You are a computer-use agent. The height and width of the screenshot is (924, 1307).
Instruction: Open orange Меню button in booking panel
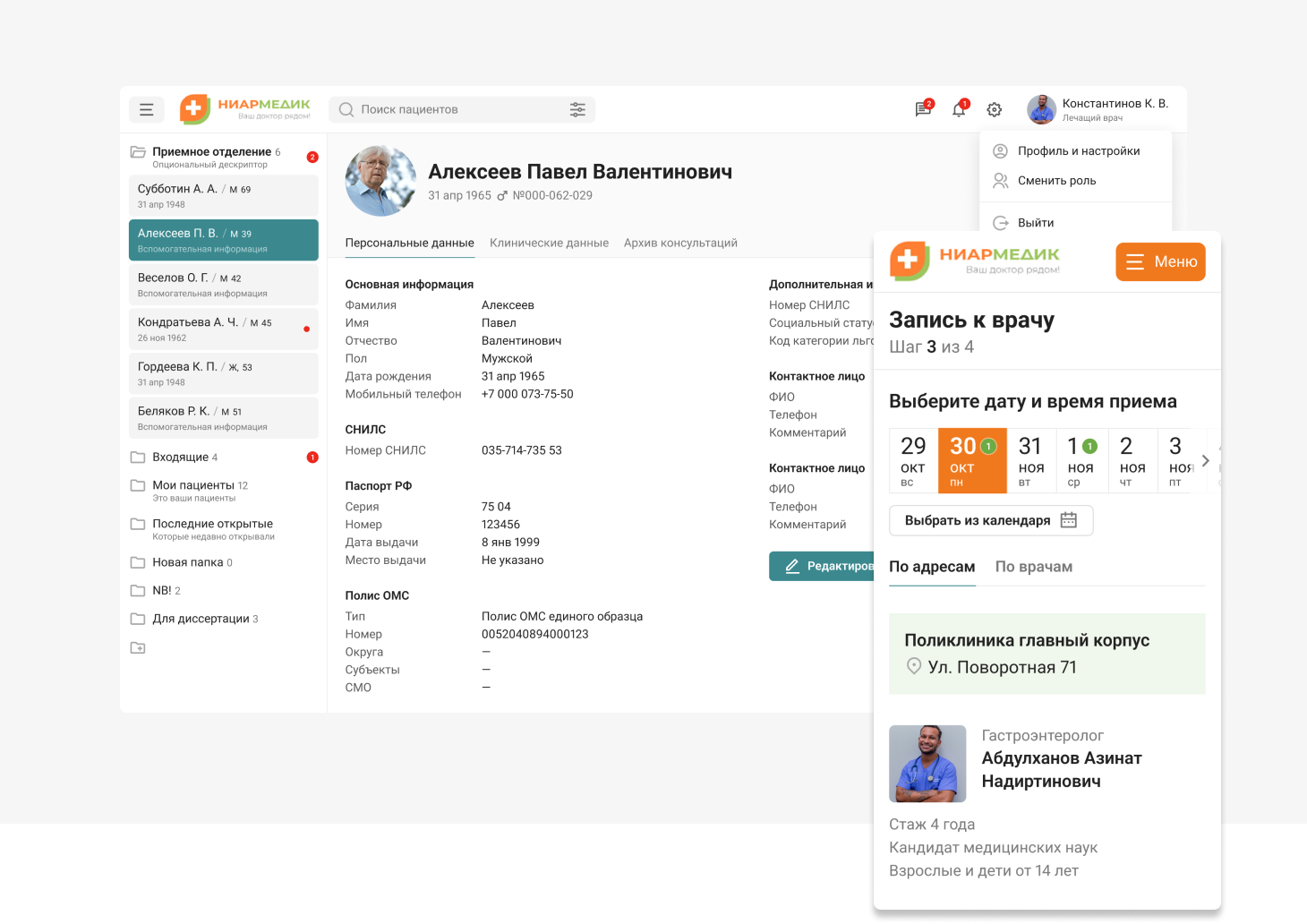coord(1160,261)
